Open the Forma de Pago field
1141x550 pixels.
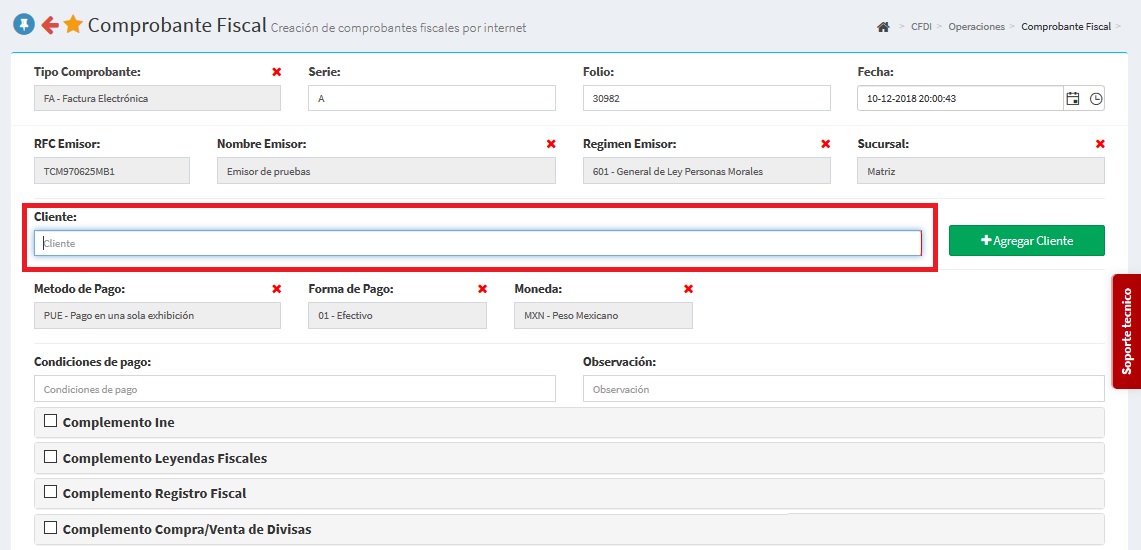(397, 315)
